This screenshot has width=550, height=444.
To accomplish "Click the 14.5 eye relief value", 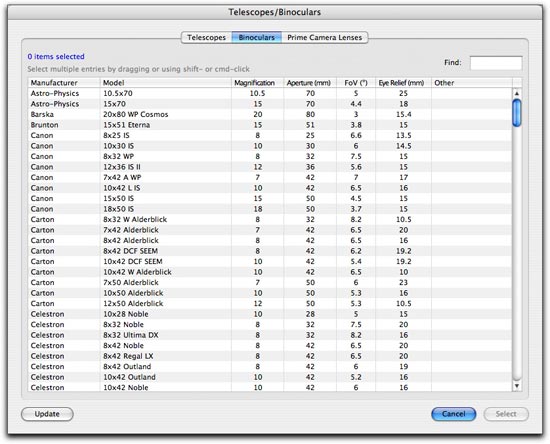I will 404,146.
